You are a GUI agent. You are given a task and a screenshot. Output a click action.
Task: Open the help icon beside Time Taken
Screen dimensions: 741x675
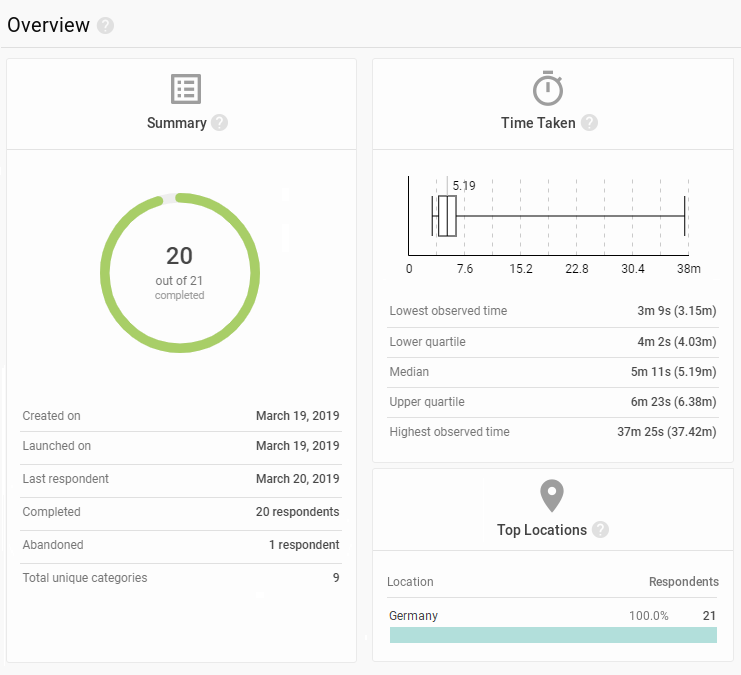point(589,123)
